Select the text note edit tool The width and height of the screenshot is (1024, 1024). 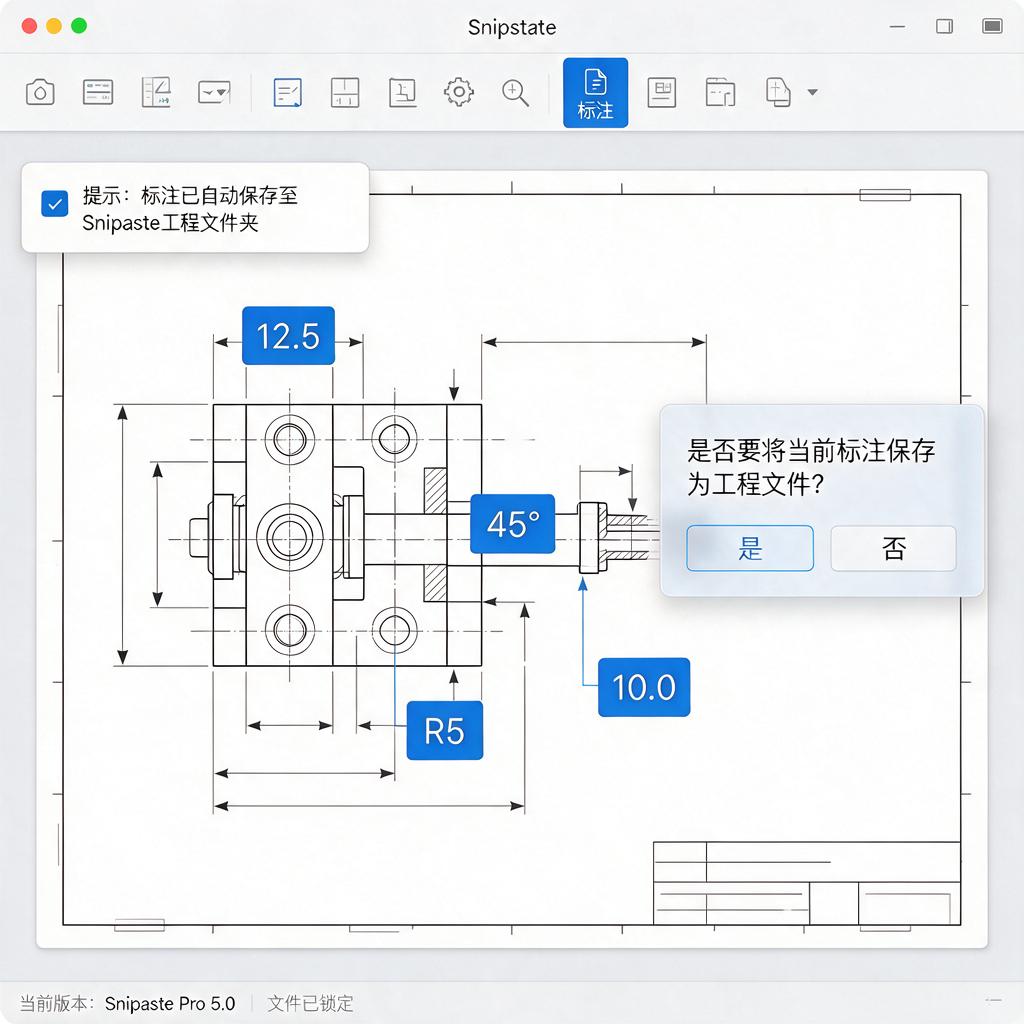(x=287, y=92)
